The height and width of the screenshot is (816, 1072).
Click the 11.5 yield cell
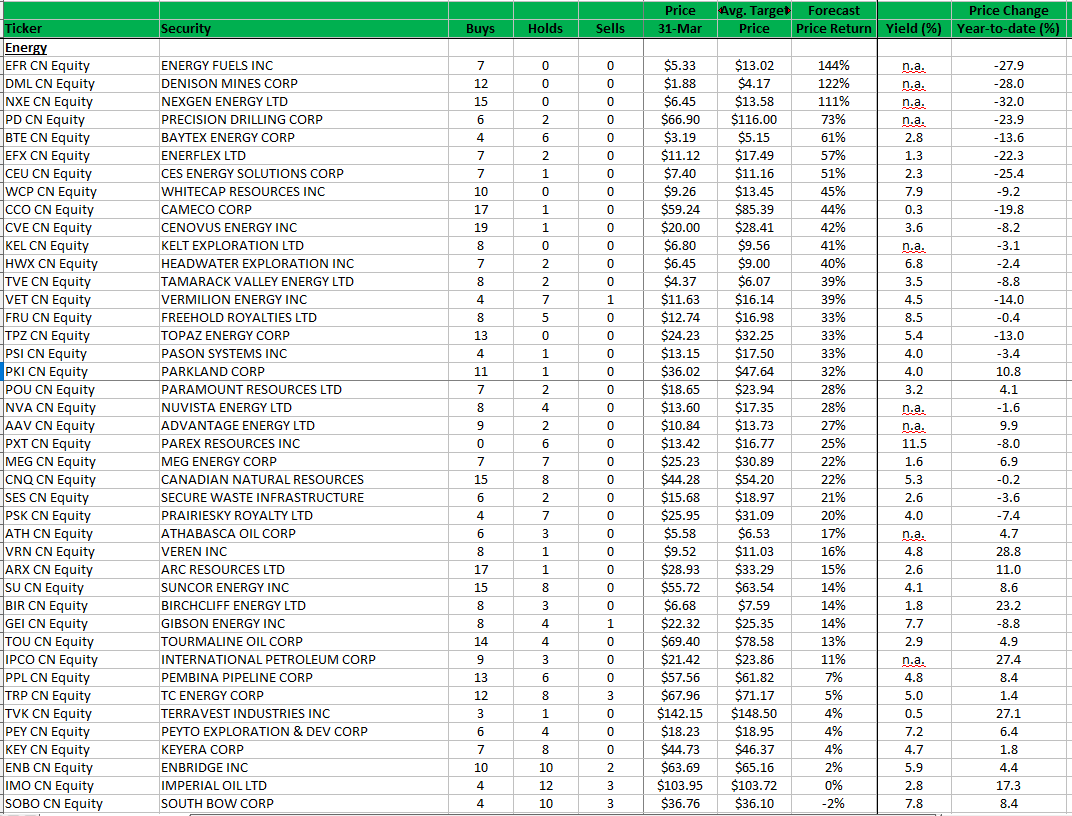[913, 444]
